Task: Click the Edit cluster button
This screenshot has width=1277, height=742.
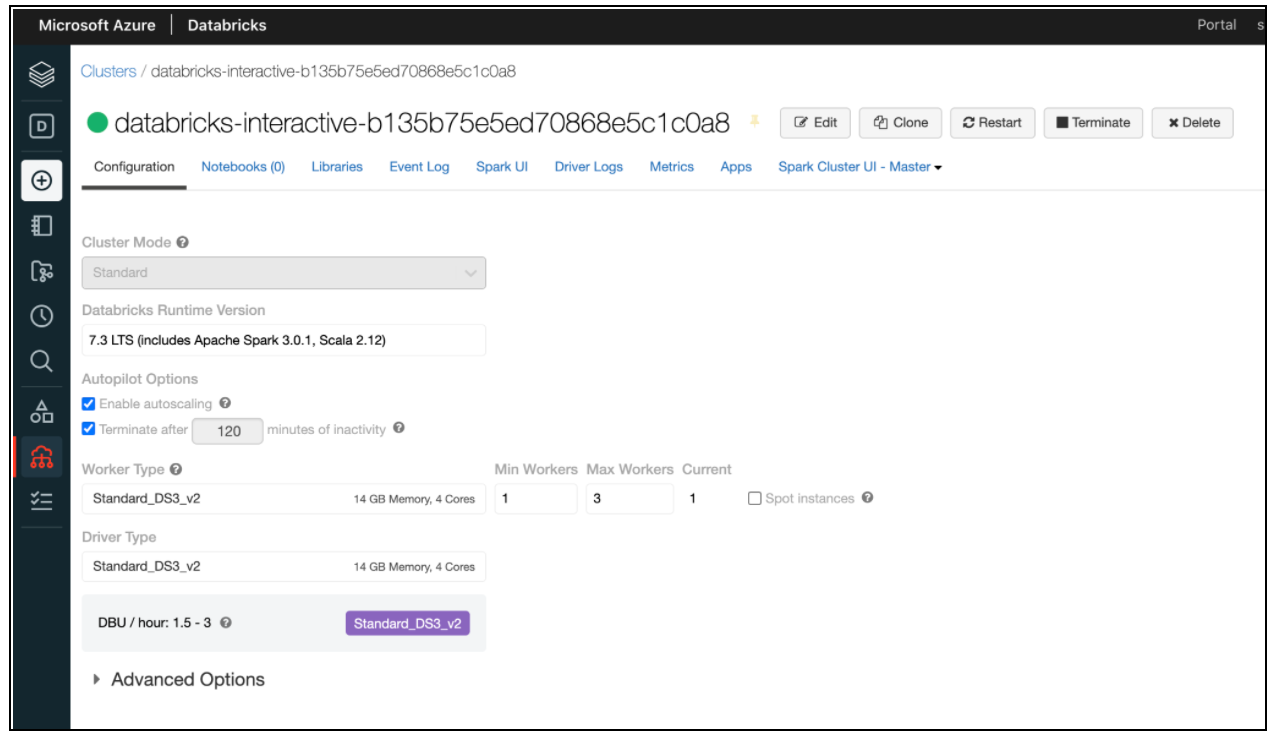Action: [x=815, y=123]
